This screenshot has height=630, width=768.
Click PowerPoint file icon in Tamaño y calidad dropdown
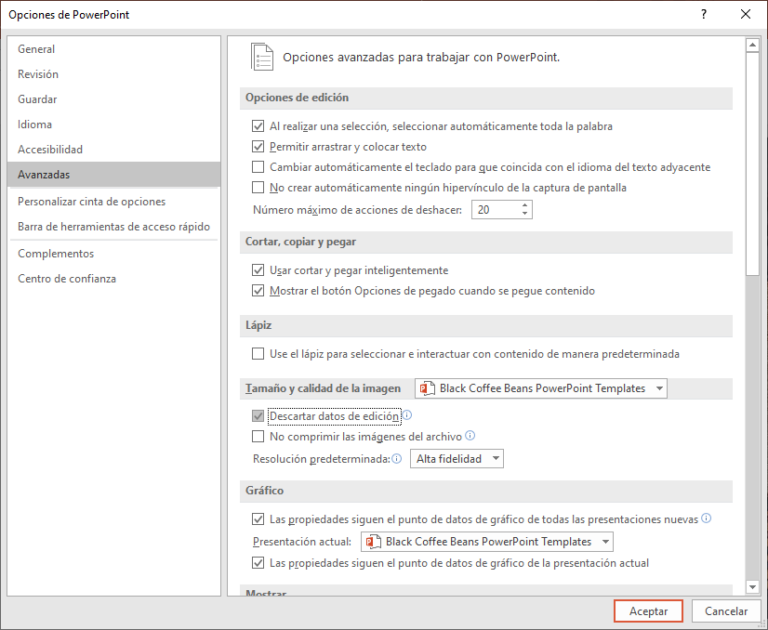(426, 388)
